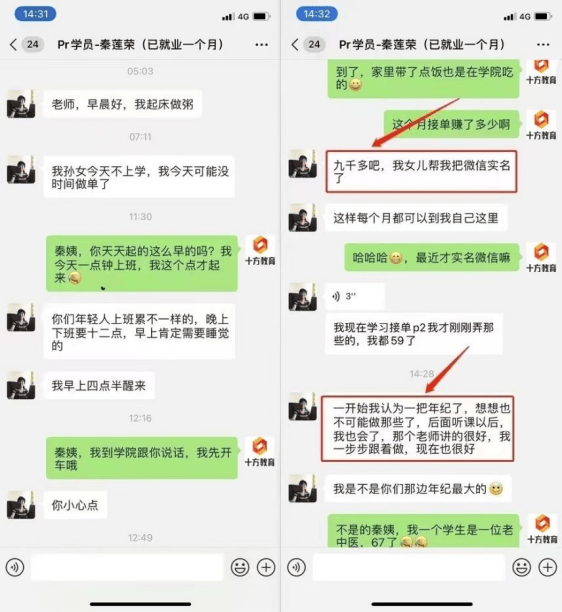Tap the voice input icon in left chat
The height and width of the screenshot is (612, 562).
[15, 567]
